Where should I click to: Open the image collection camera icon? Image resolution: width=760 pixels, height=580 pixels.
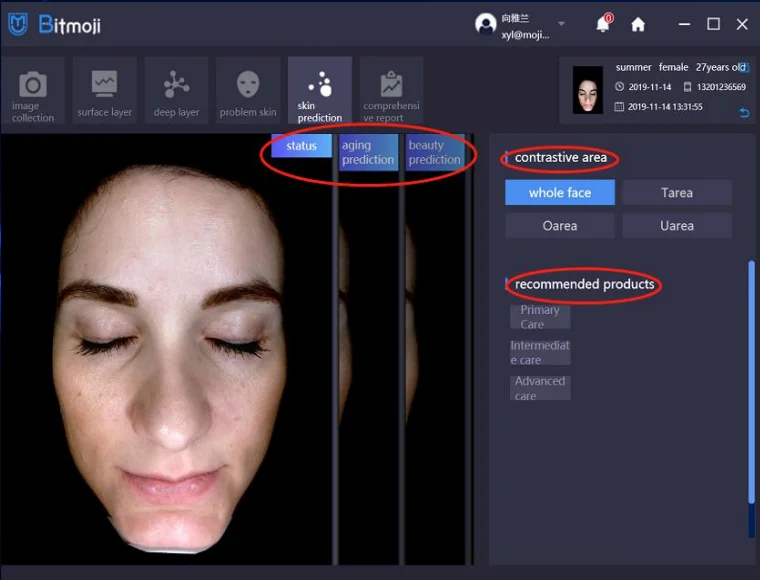[x=33, y=86]
